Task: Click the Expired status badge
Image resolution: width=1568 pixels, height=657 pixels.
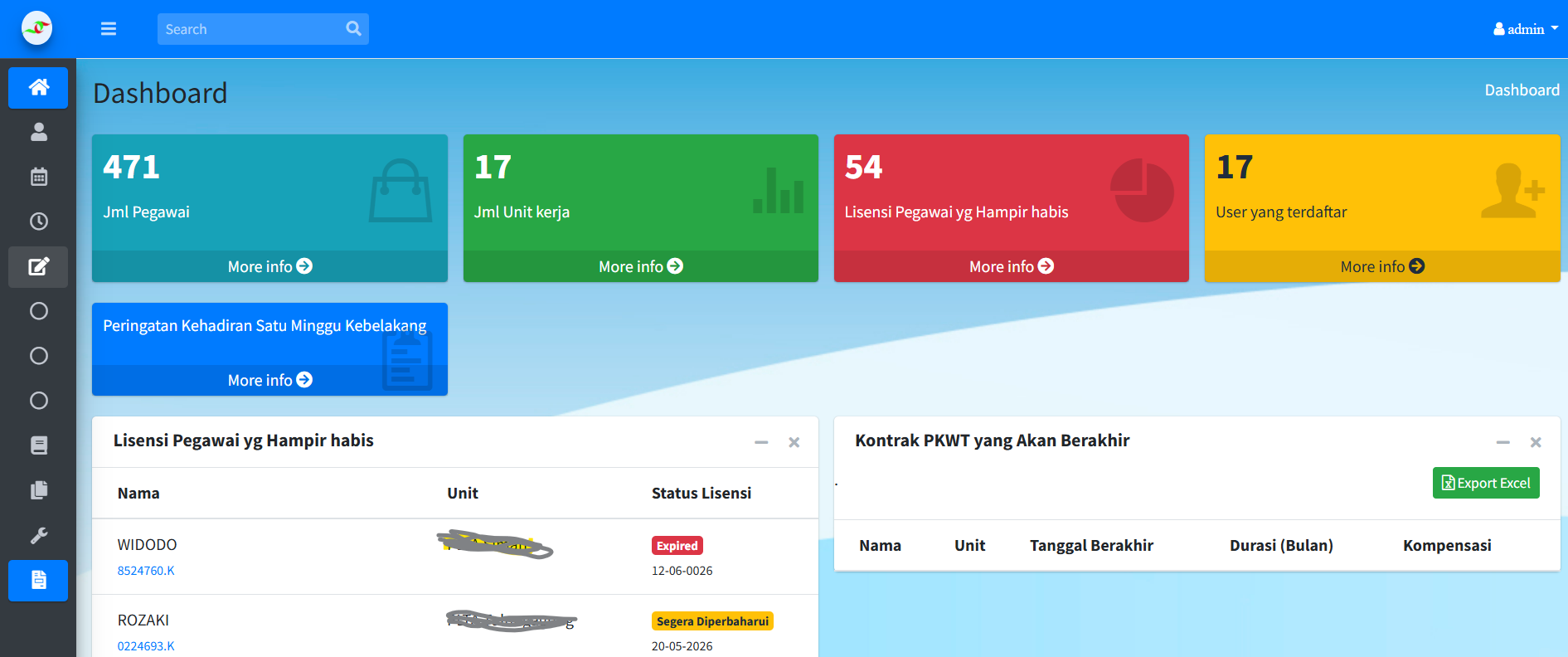Action: point(677,546)
